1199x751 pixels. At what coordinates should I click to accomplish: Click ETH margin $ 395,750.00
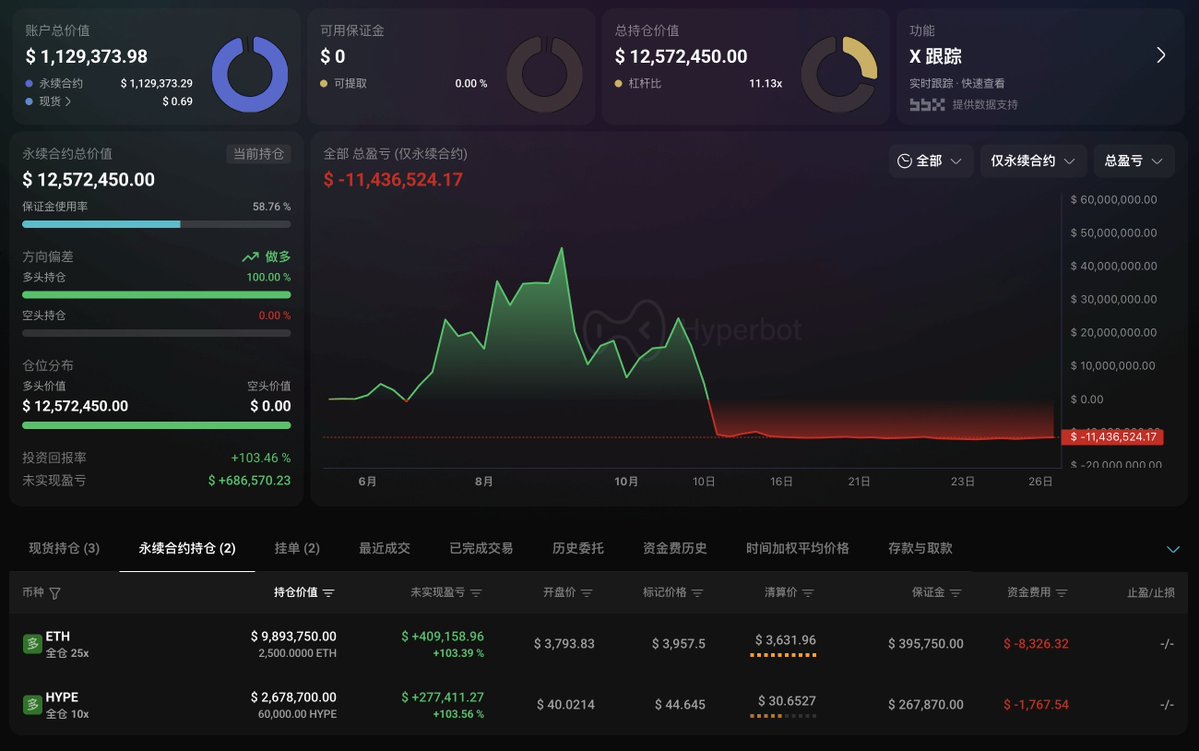point(925,644)
